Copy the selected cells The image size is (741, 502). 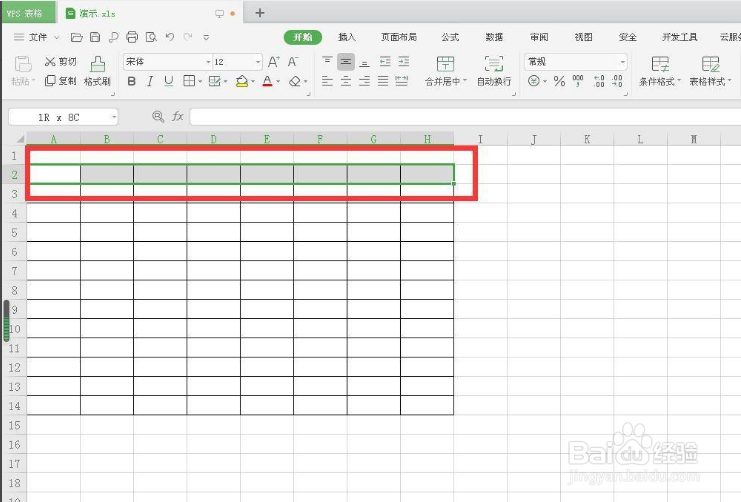click(x=60, y=81)
